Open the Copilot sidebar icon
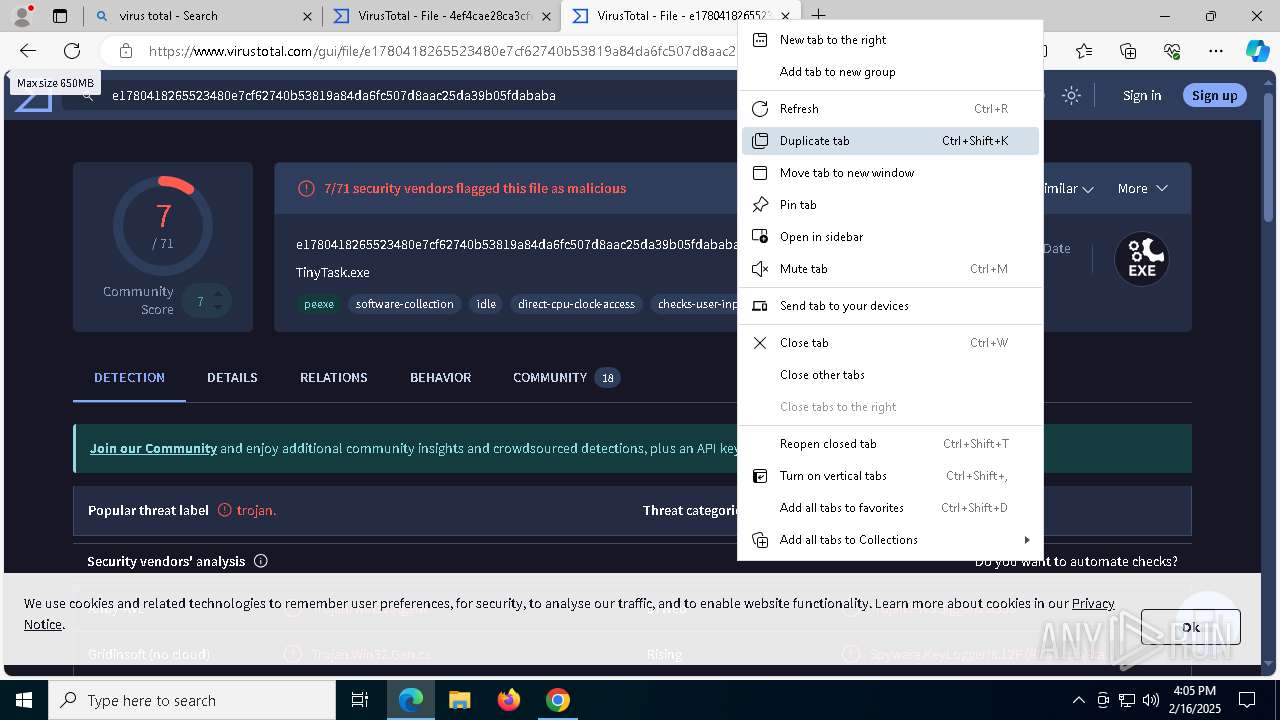1280x720 pixels. (1257, 51)
